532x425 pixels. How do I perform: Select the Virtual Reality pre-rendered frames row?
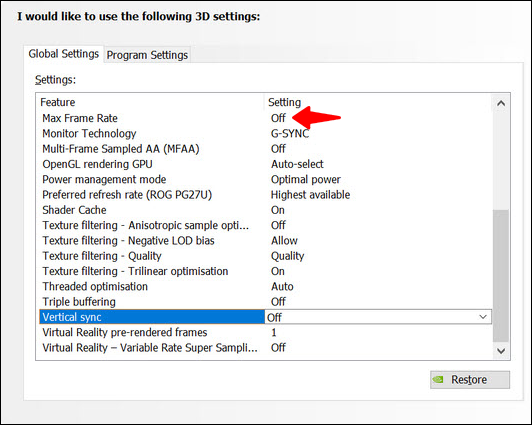[265, 332]
